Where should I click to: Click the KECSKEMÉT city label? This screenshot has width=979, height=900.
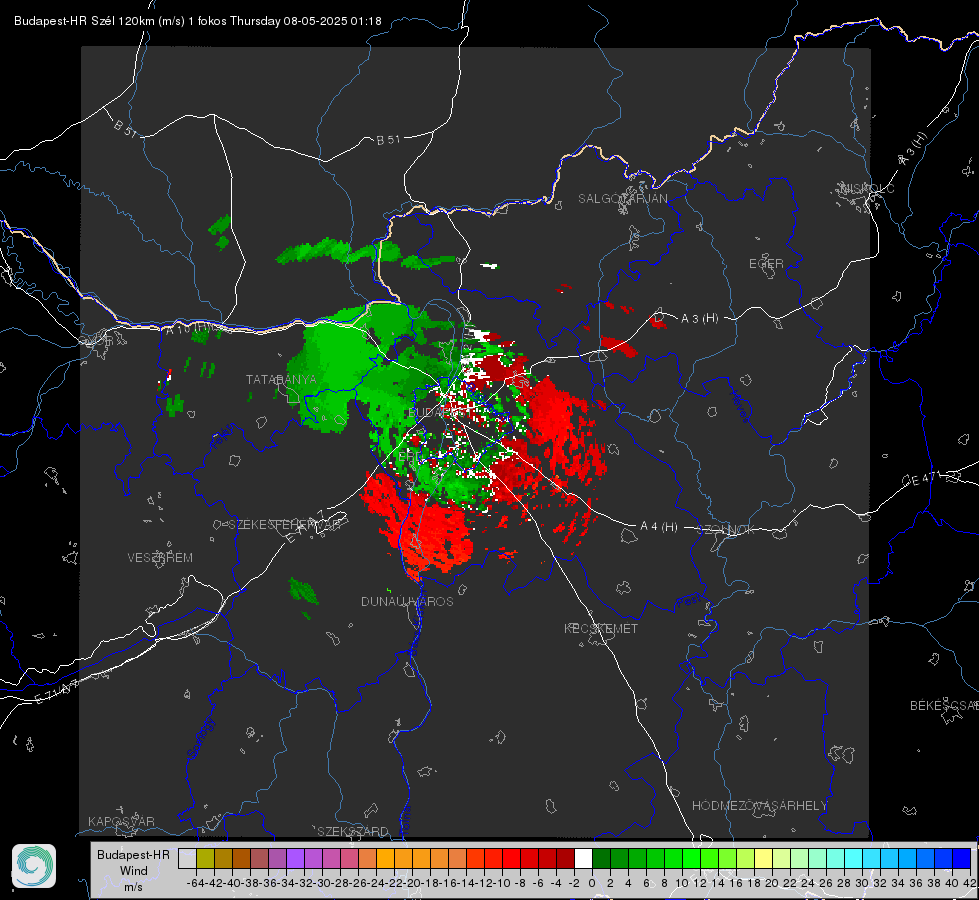601,628
